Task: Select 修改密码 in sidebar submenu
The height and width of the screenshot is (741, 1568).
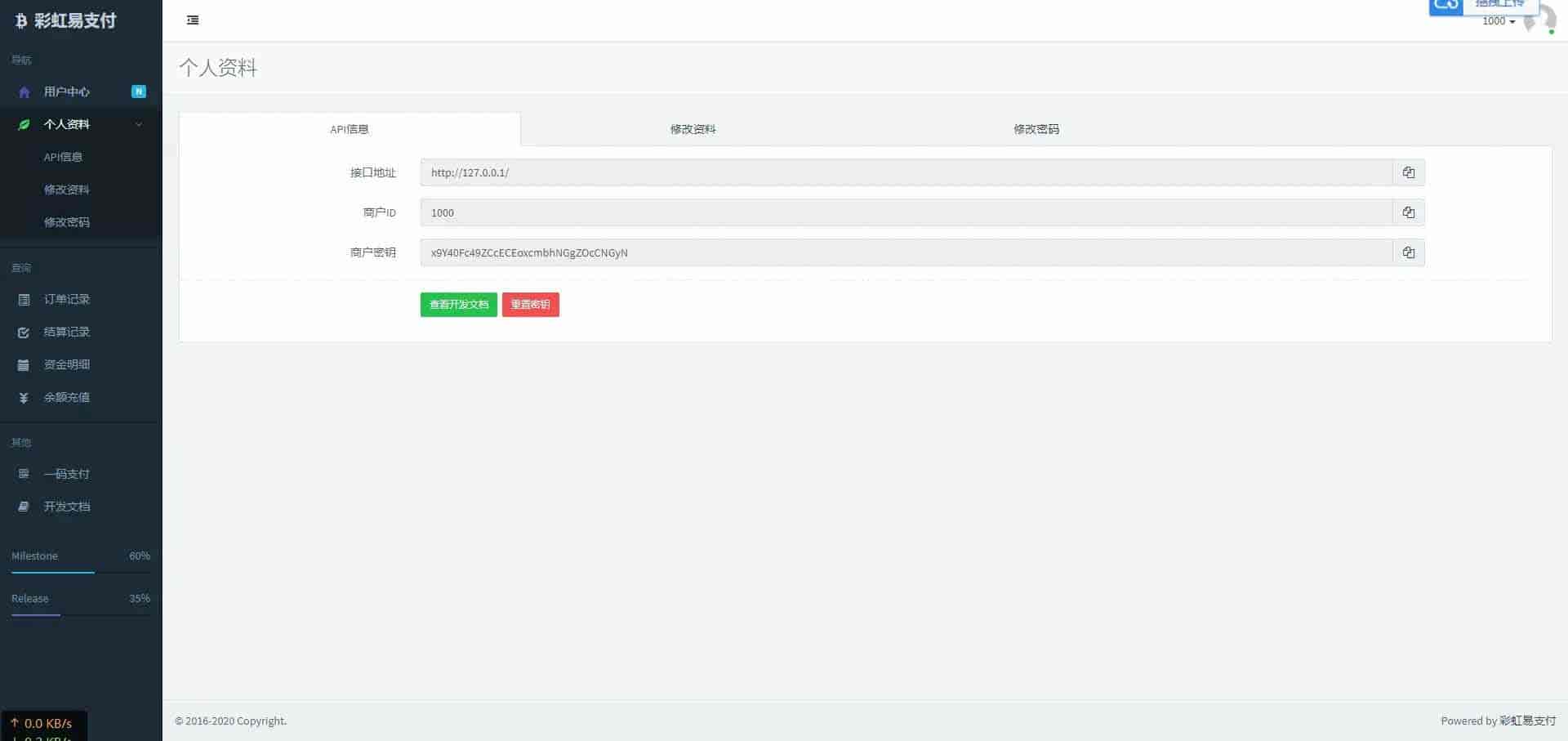Action: tap(67, 222)
